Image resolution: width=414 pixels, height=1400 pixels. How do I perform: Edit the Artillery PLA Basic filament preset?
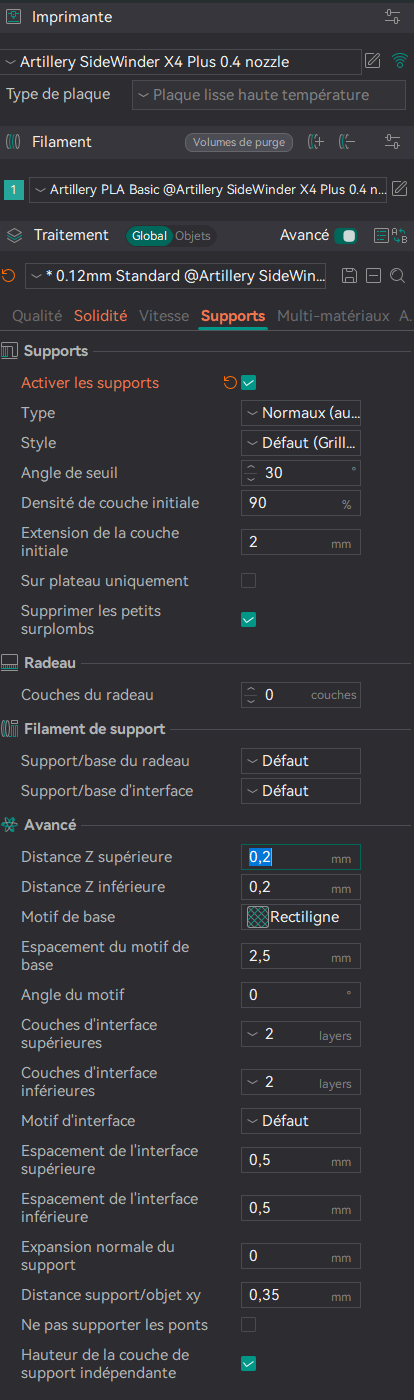(x=399, y=188)
